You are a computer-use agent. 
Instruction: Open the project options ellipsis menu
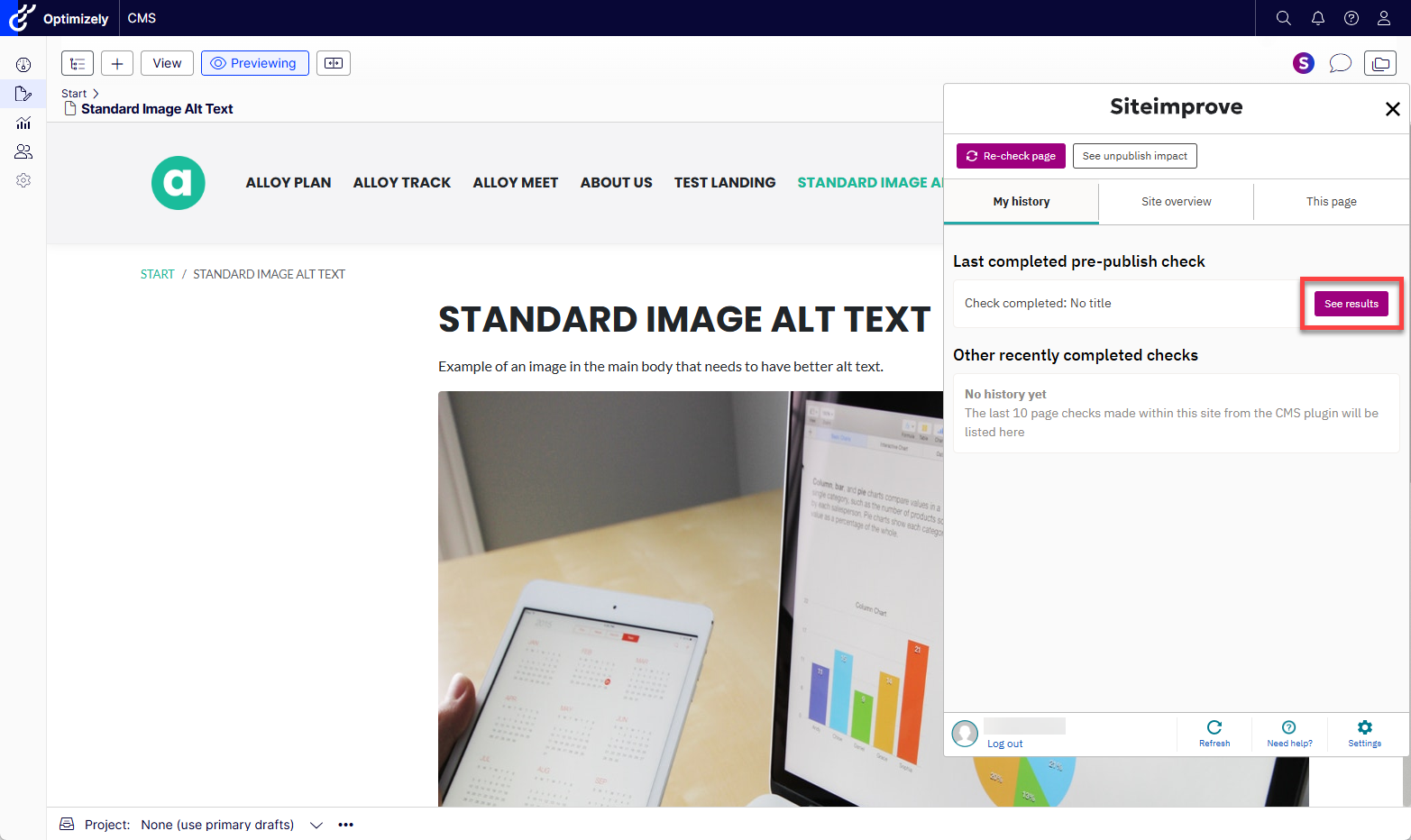pos(346,825)
